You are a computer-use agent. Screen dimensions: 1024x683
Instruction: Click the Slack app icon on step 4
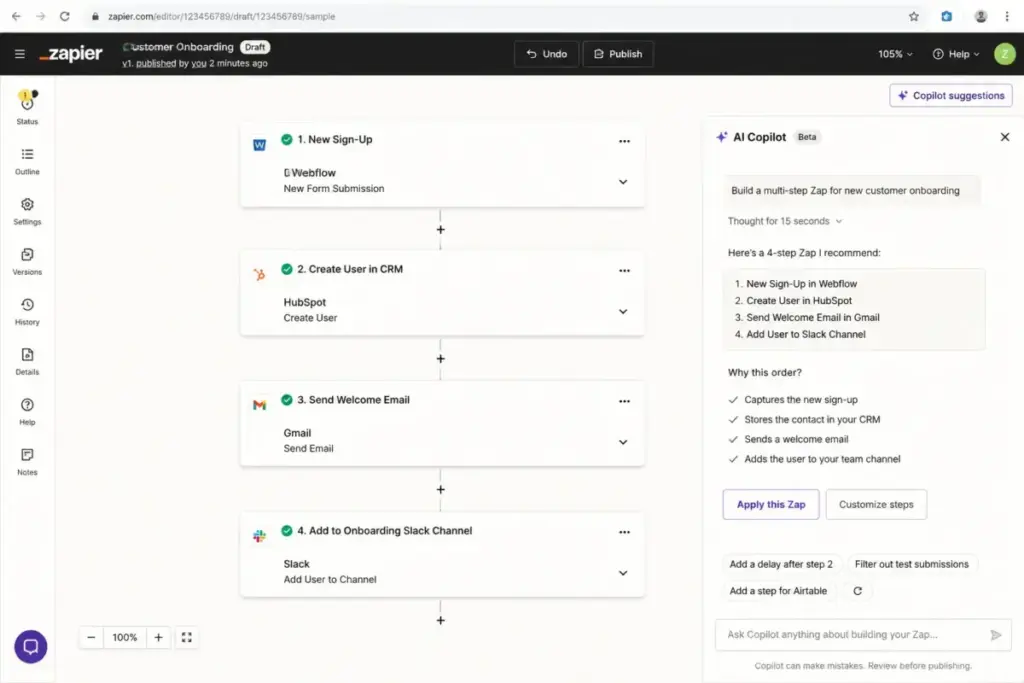coord(259,536)
